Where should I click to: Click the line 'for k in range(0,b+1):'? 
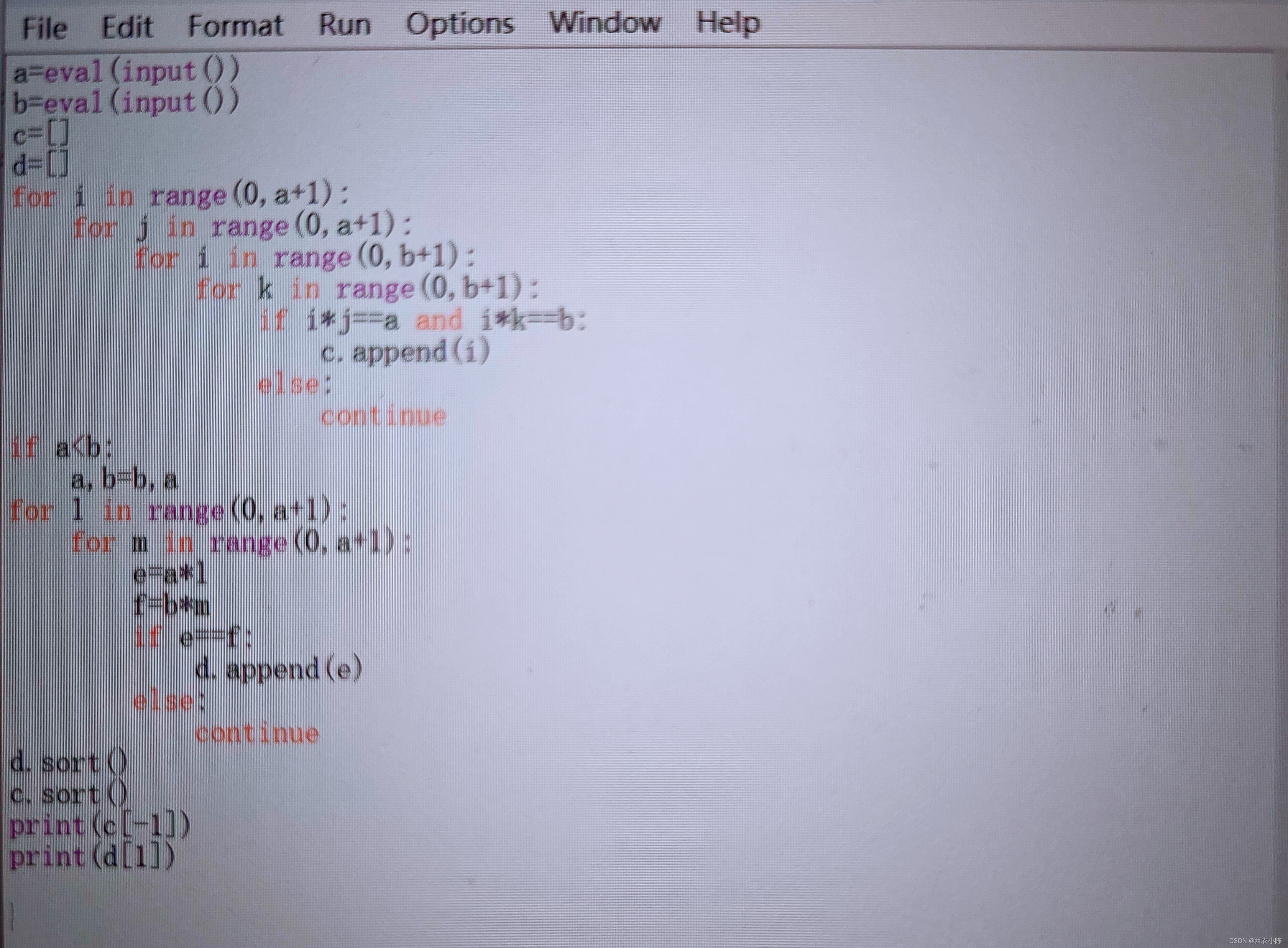coord(368,289)
